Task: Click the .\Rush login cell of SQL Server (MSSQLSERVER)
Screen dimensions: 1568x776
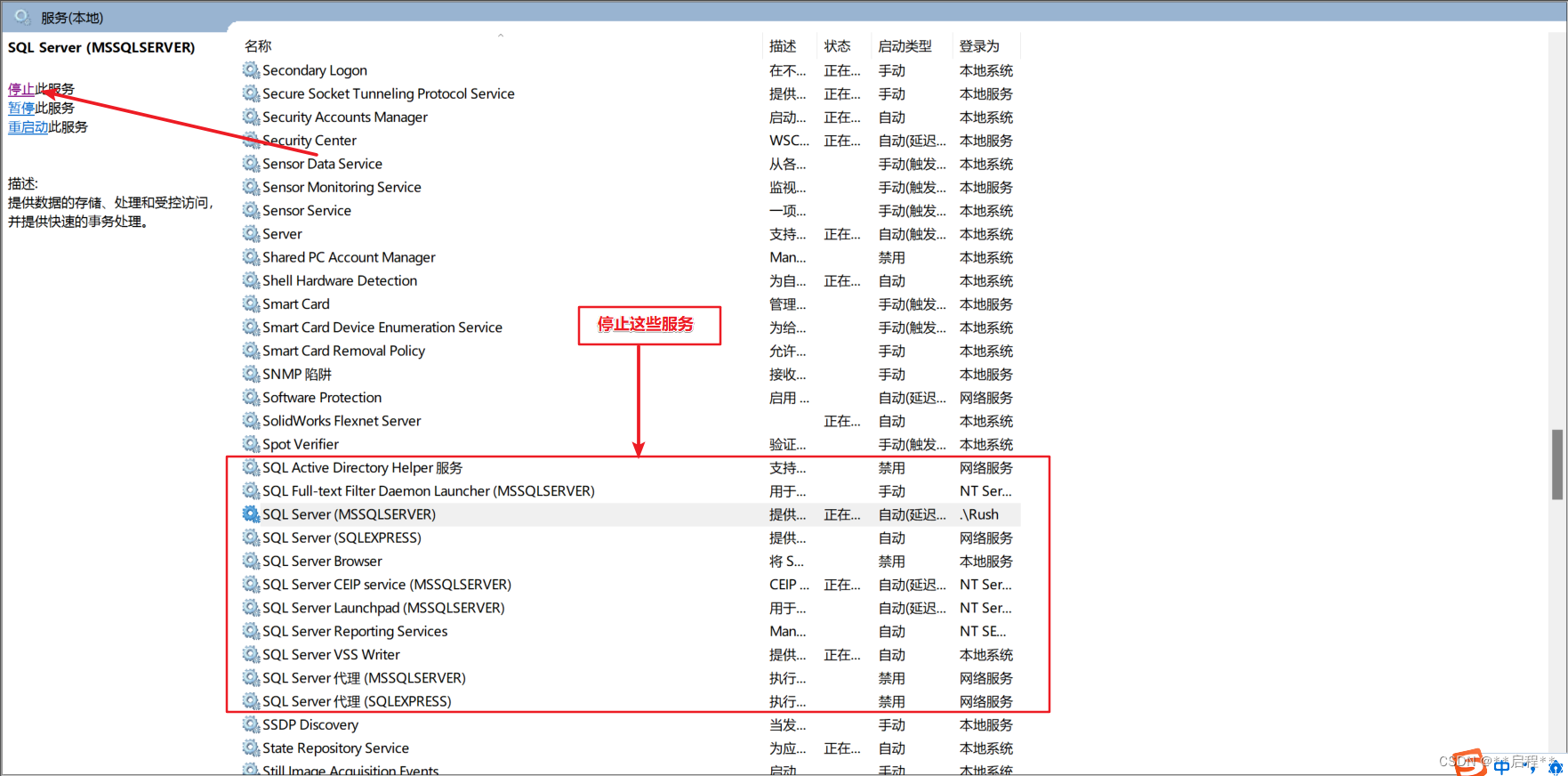Action: (x=979, y=513)
